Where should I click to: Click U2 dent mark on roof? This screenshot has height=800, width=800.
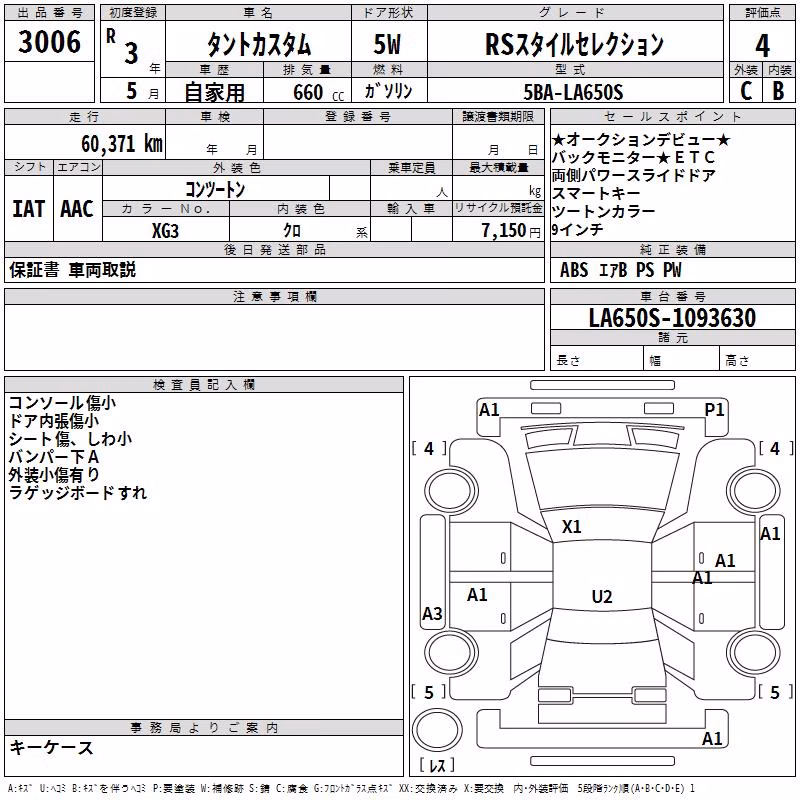[x=602, y=596]
